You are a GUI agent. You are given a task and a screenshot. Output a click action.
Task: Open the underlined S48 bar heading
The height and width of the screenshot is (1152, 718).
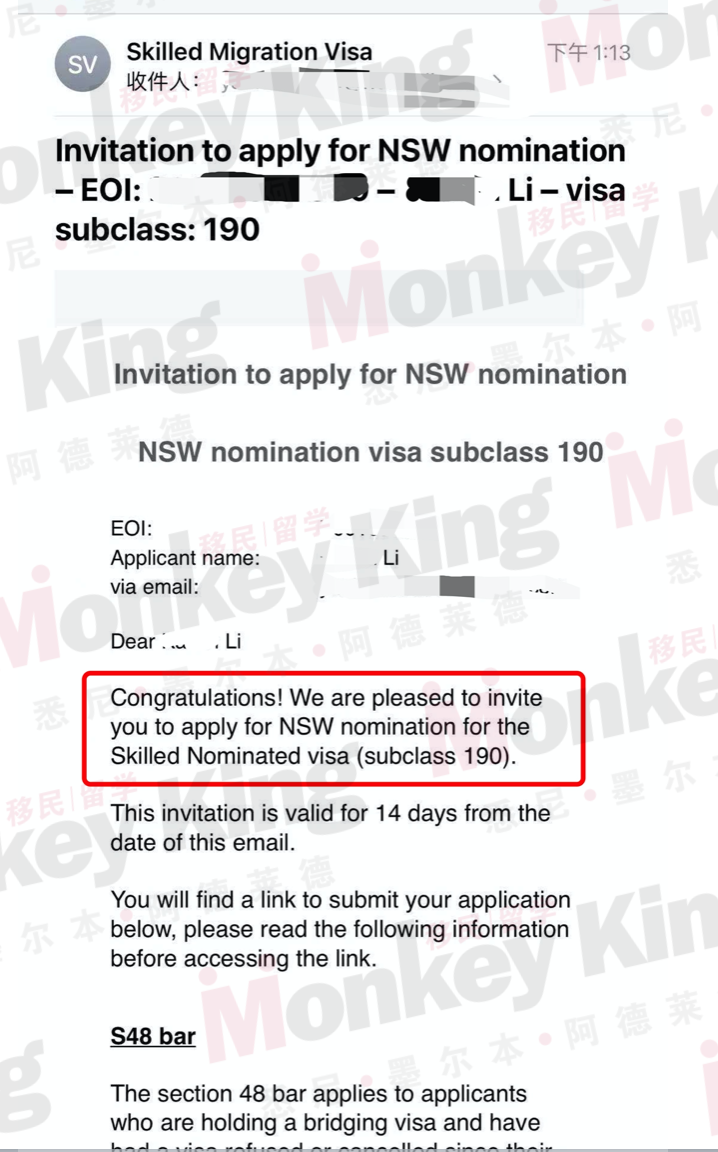tap(153, 1037)
